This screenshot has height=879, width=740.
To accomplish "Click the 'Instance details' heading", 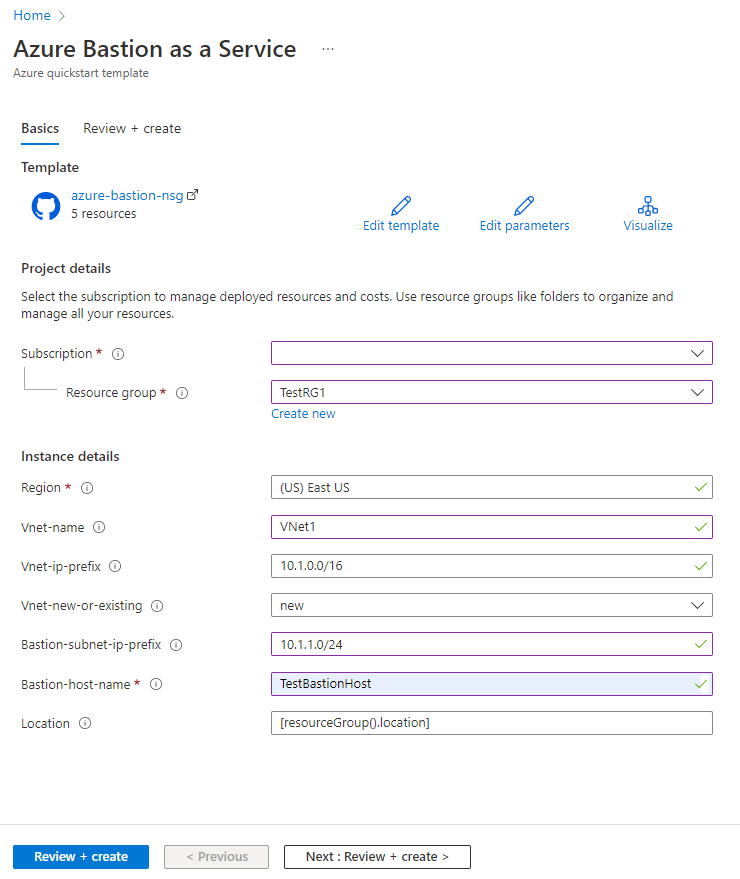I will pos(70,456).
